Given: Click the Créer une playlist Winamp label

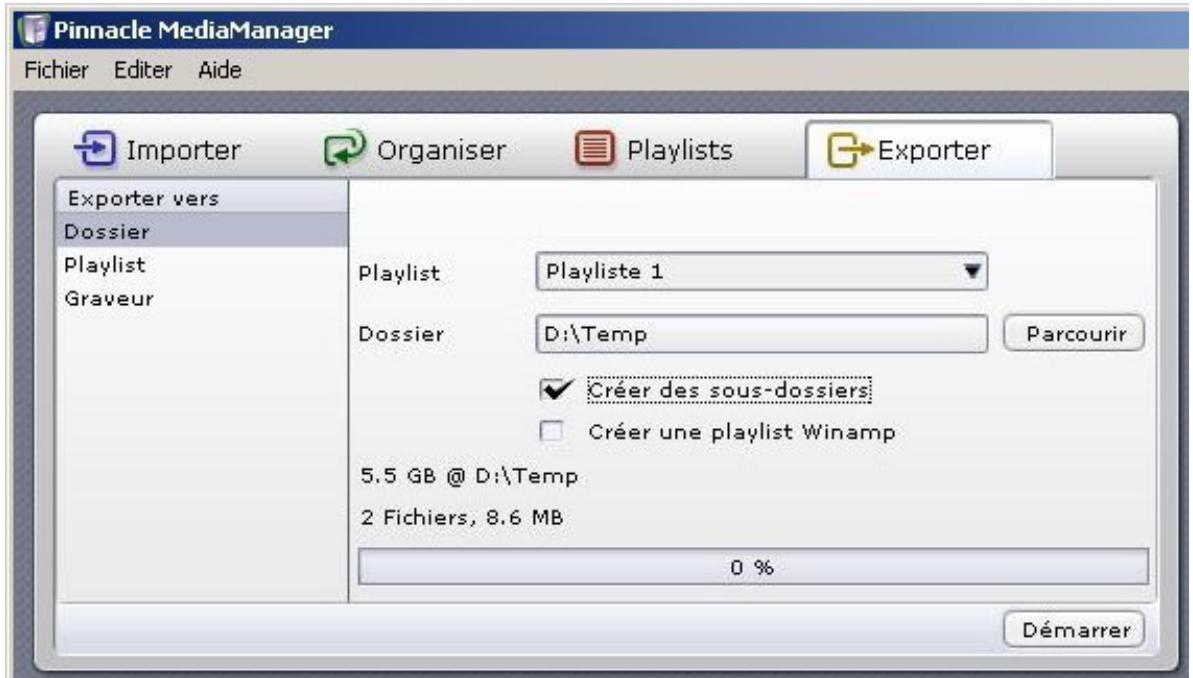Looking at the screenshot, I should [742, 432].
